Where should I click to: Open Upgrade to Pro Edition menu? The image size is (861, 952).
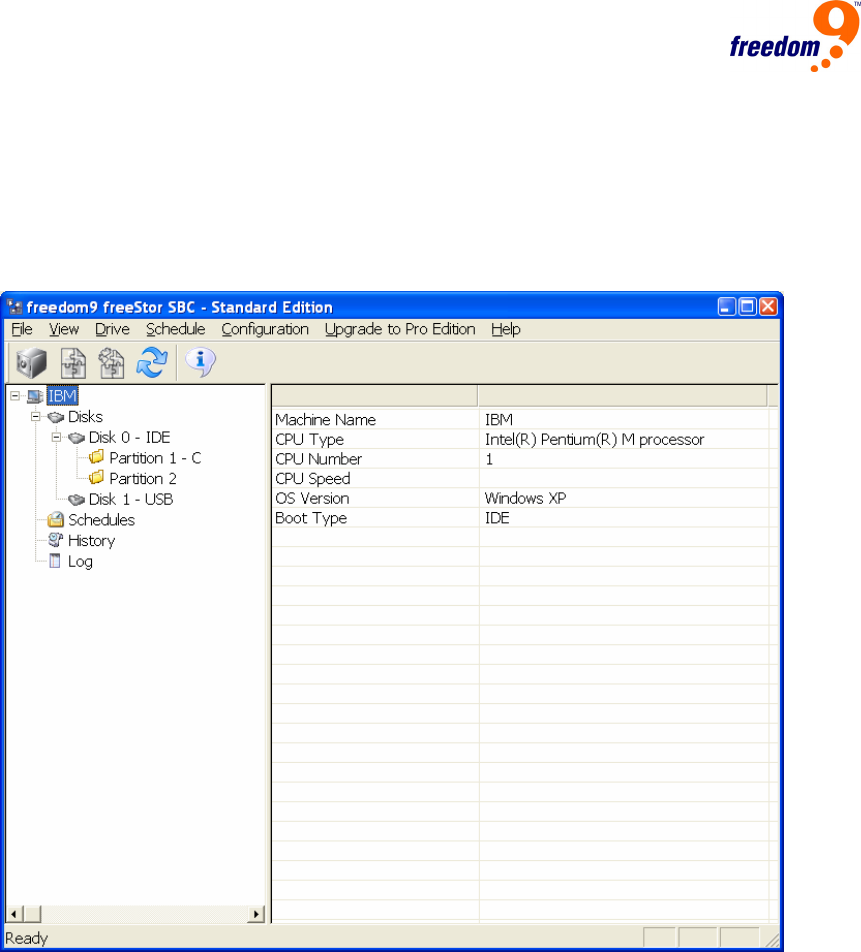point(400,329)
